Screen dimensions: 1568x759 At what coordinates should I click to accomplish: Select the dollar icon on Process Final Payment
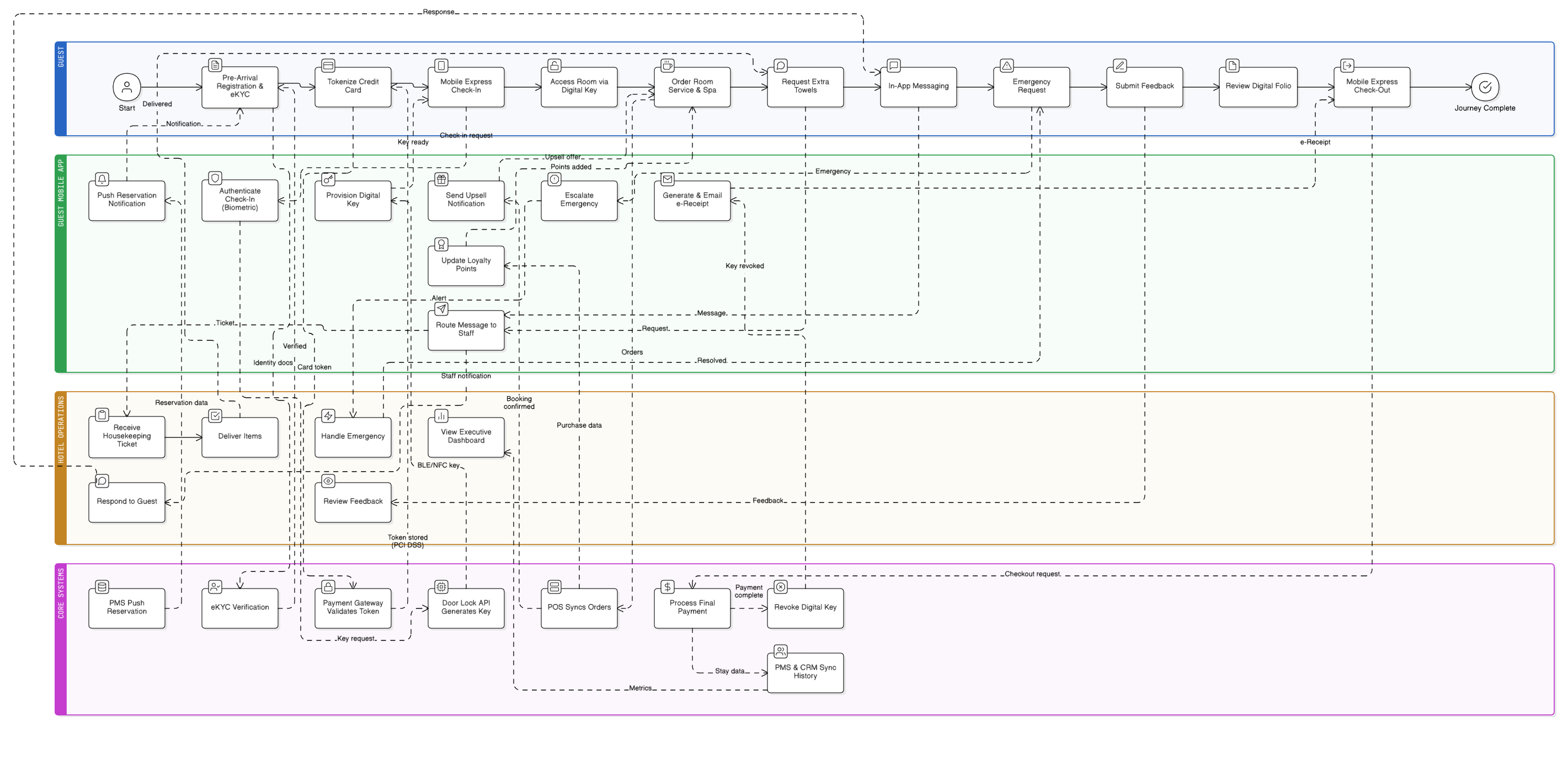[668, 587]
